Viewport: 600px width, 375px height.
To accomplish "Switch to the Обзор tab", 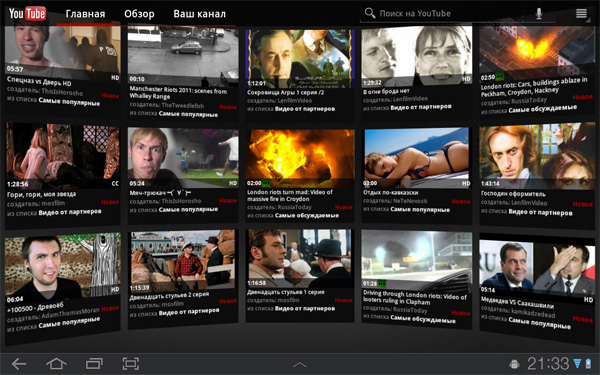I will (139, 14).
